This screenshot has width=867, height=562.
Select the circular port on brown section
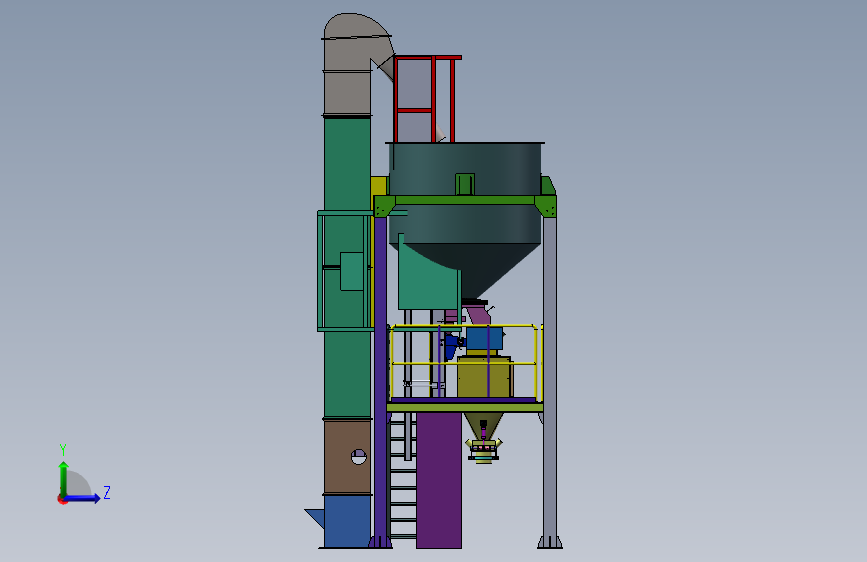pos(359,457)
